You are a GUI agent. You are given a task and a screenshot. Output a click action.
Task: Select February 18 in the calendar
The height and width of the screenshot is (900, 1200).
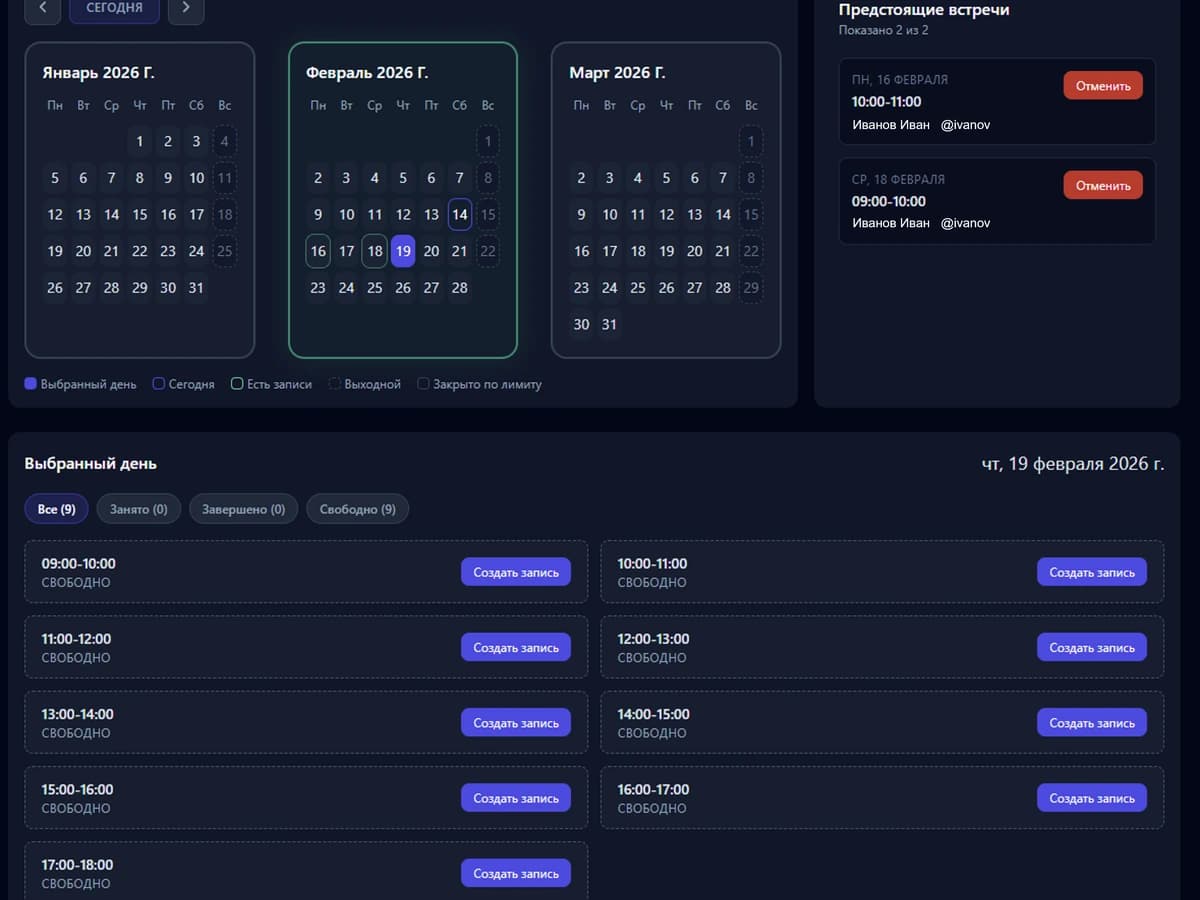pos(374,251)
